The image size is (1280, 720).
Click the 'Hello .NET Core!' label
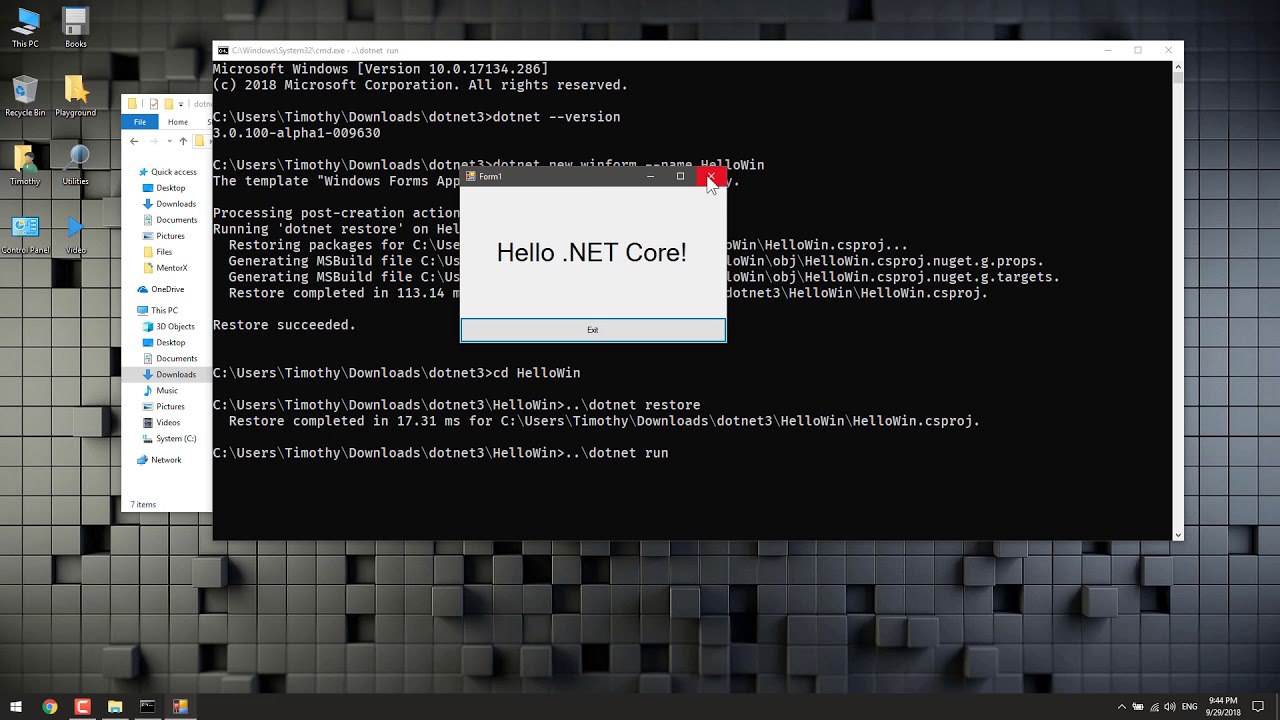click(592, 253)
